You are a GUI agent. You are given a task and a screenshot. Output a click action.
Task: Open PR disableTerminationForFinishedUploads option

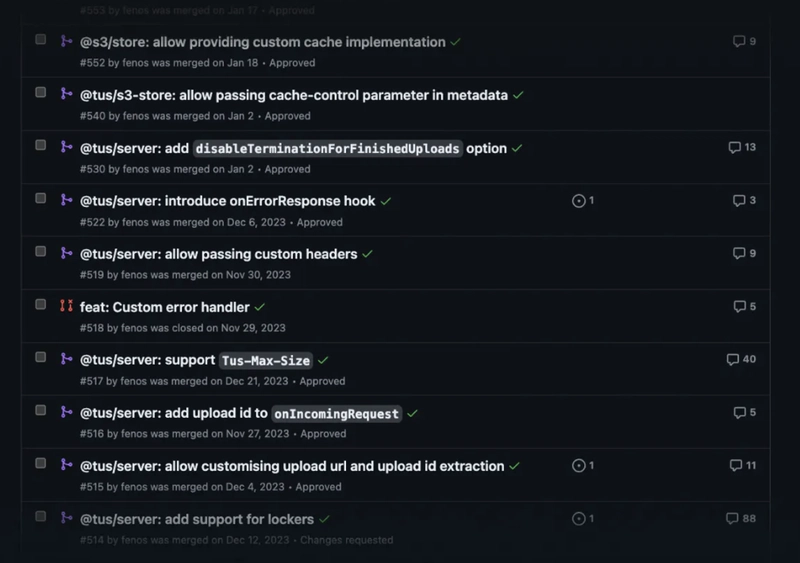click(x=293, y=148)
